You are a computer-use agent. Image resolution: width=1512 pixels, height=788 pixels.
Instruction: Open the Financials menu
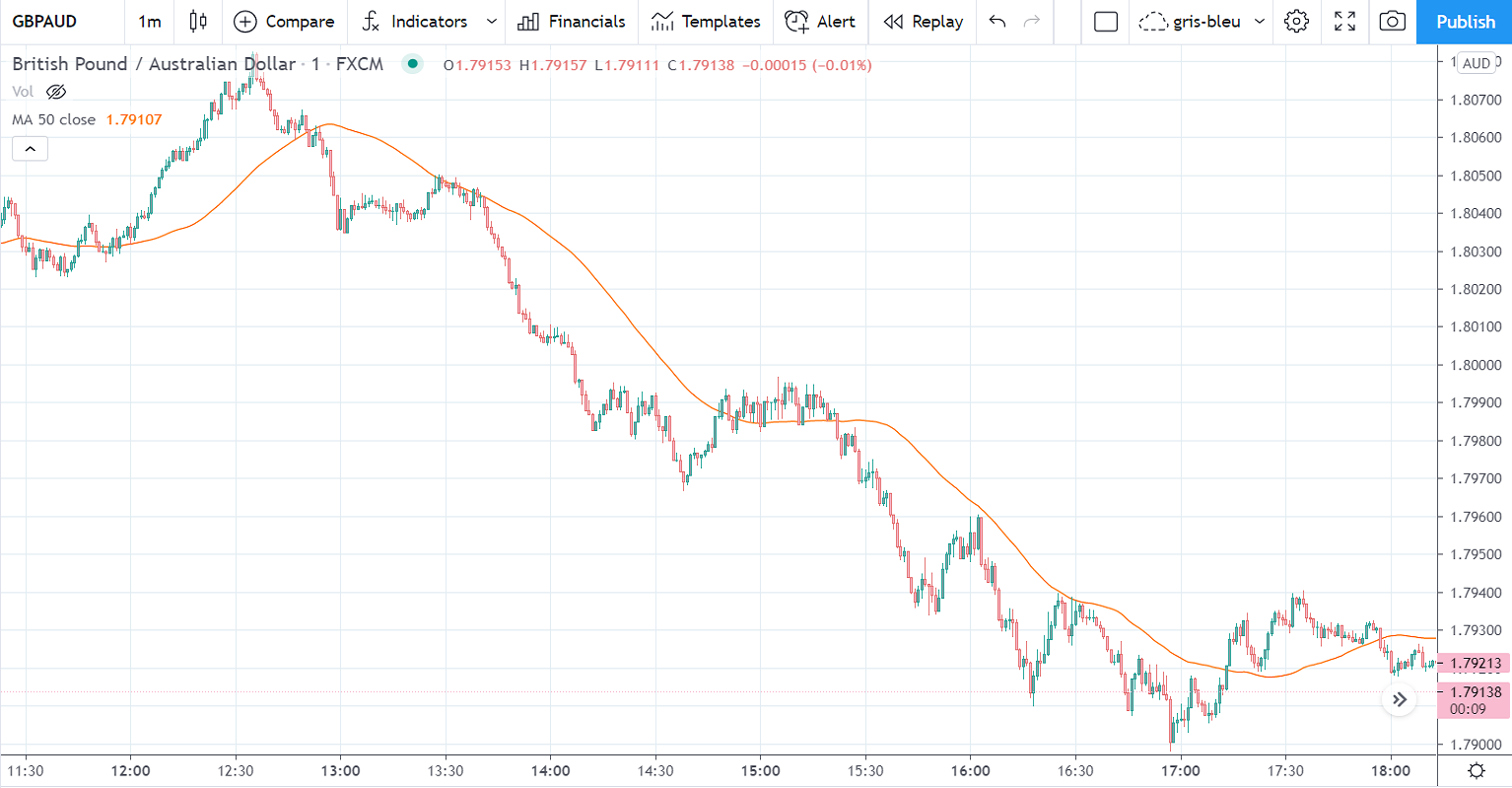(572, 21)
